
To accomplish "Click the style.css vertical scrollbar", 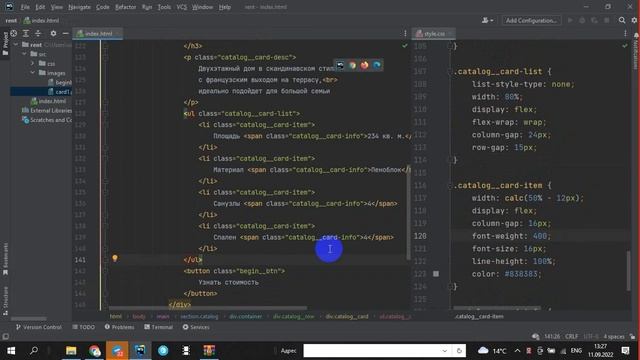I will click(x=629, y=271).
